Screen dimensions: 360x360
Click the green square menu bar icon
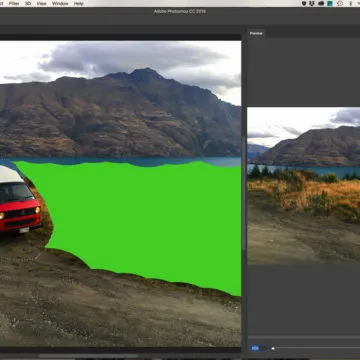(x=330, y=3)
